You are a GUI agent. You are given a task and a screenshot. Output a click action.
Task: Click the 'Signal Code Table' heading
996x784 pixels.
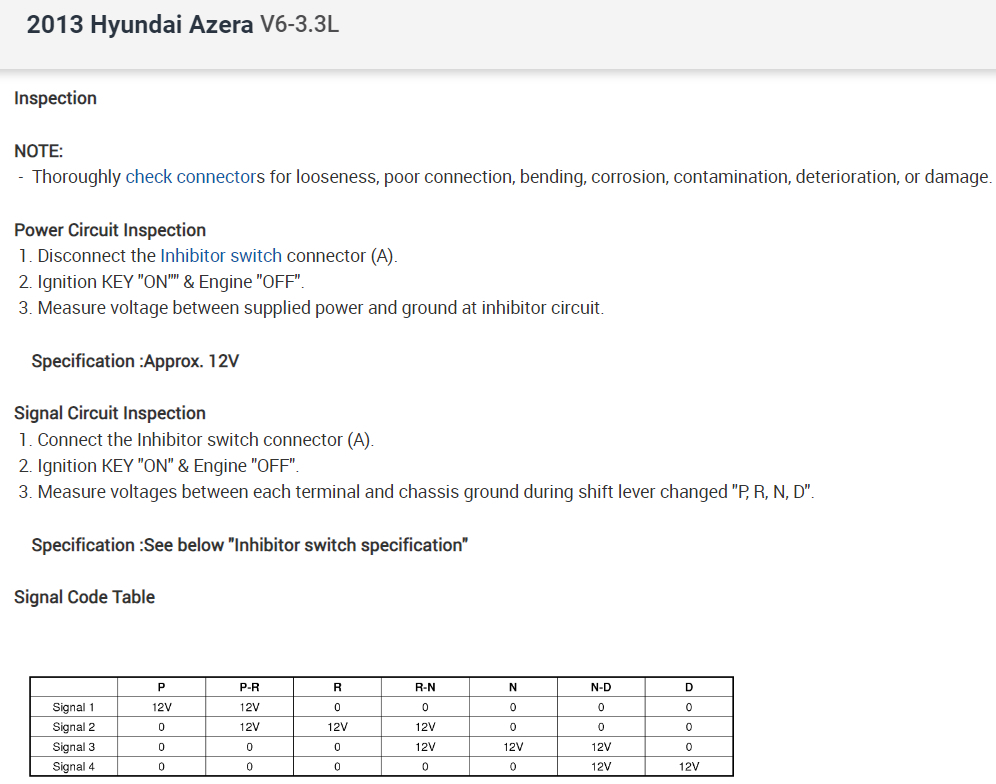click(x=84, y=597)
